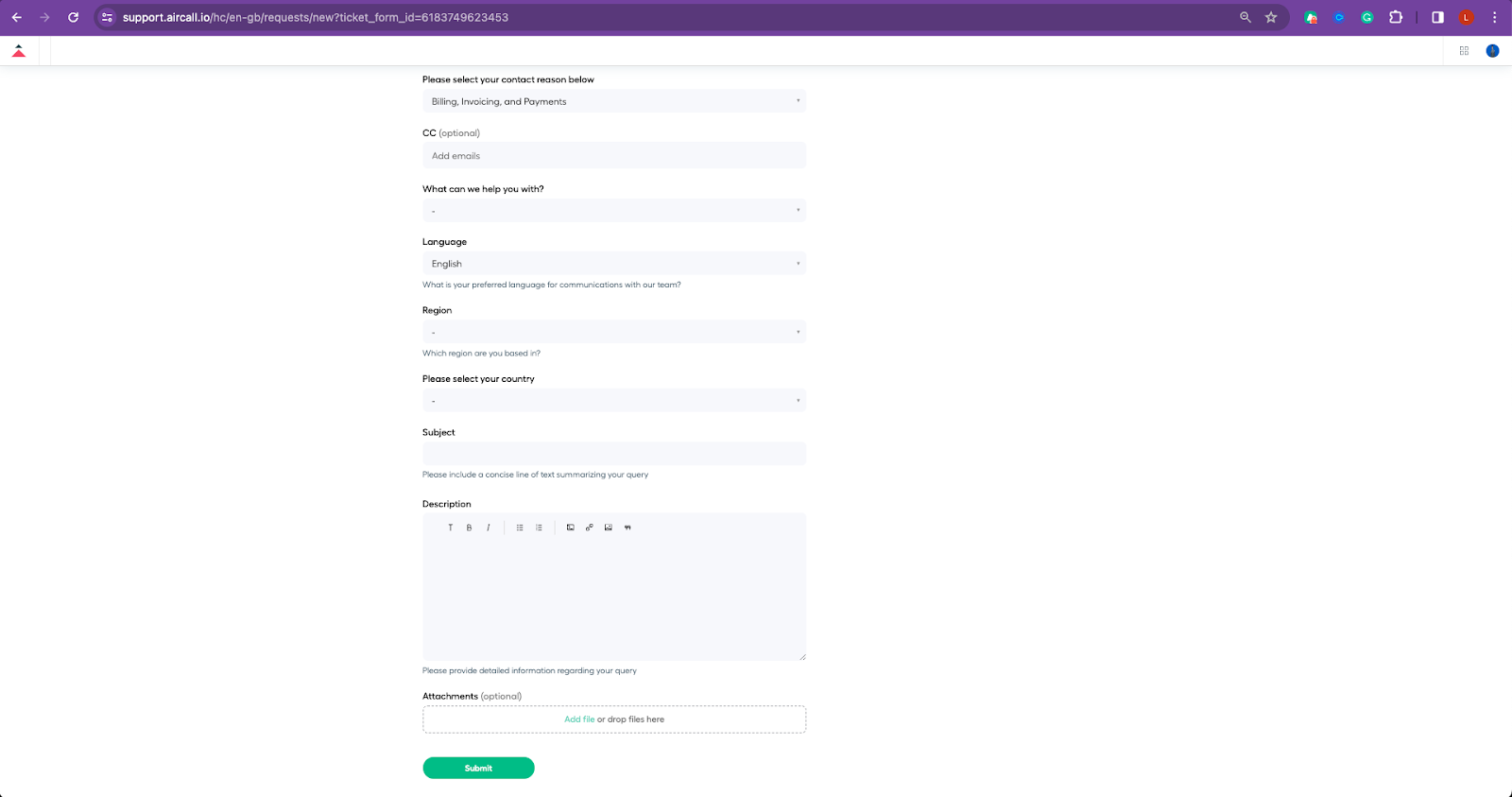Click the 'Add file' link
Viewport: 1512px width, 797px height.
(579, 719)
